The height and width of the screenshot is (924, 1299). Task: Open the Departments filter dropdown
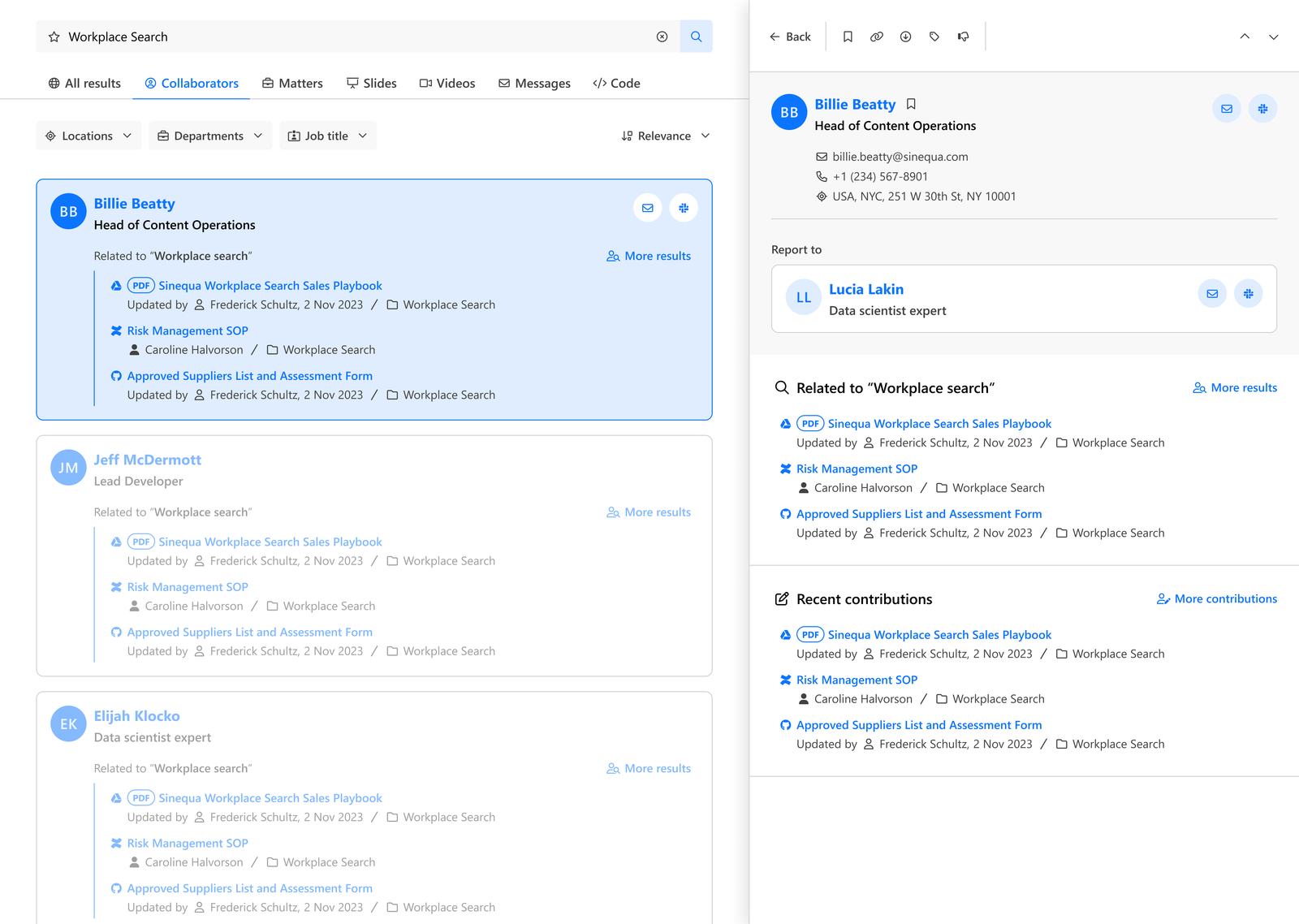pos(209,136)
